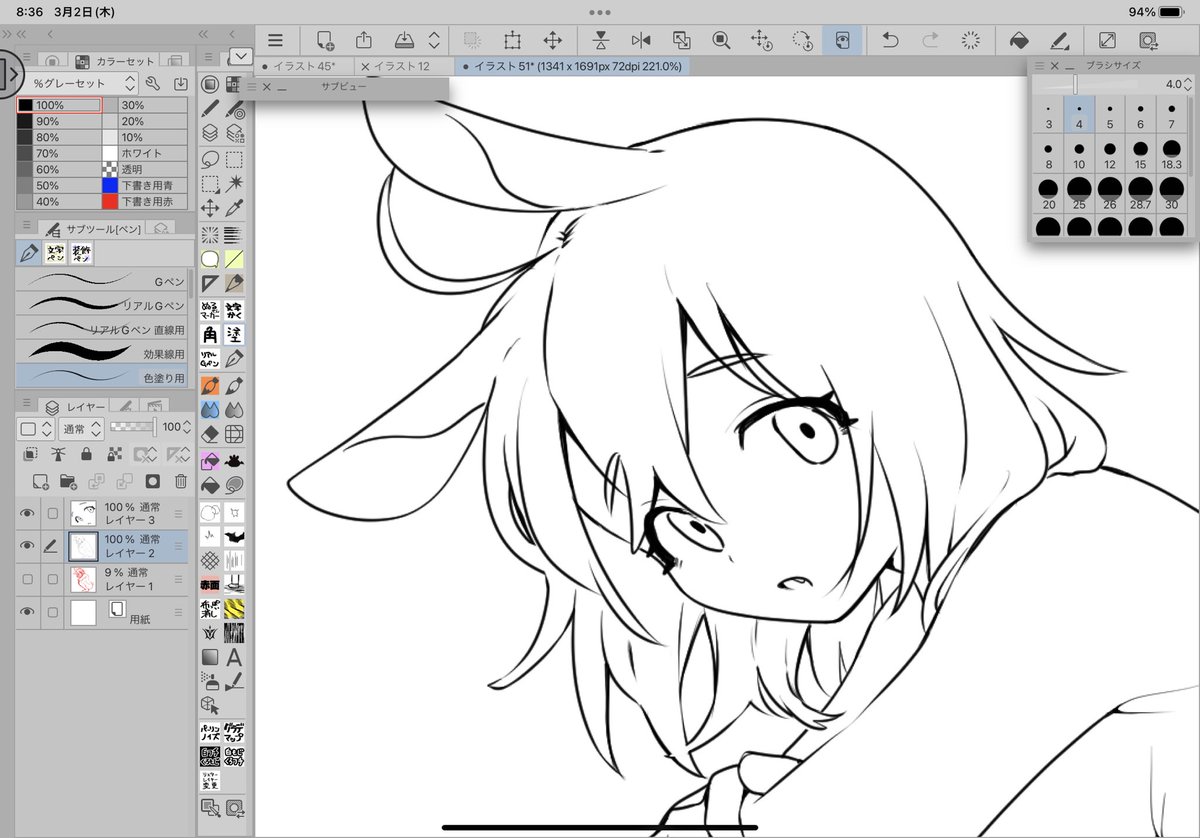Viewport: 1200px width, 838px height.
Task: Lock the current layer with the padlock icon
Action: (x=85, y=455)
